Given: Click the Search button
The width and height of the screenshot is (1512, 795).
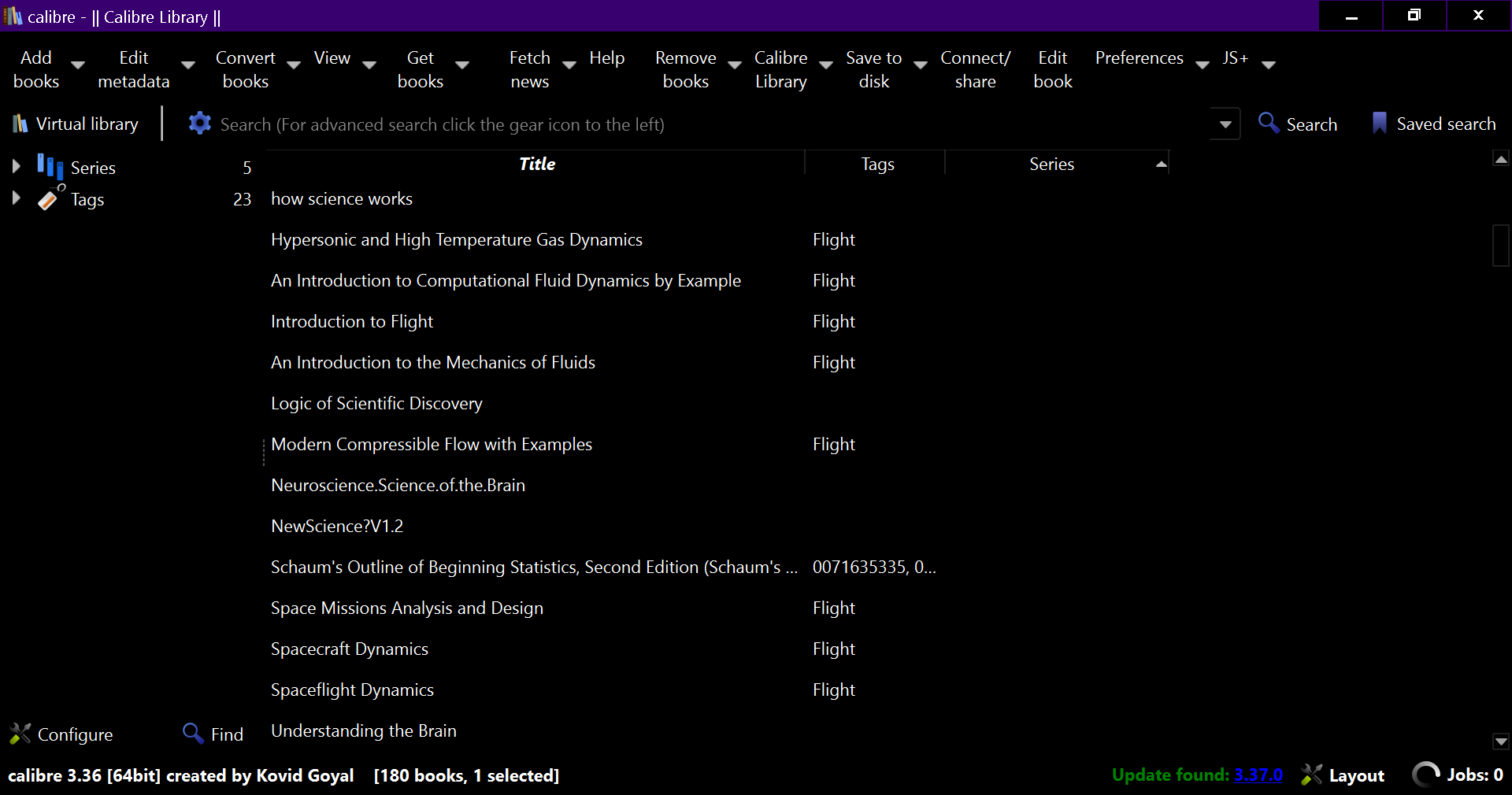Looking at the screenshot, I should coord(1298,124).
